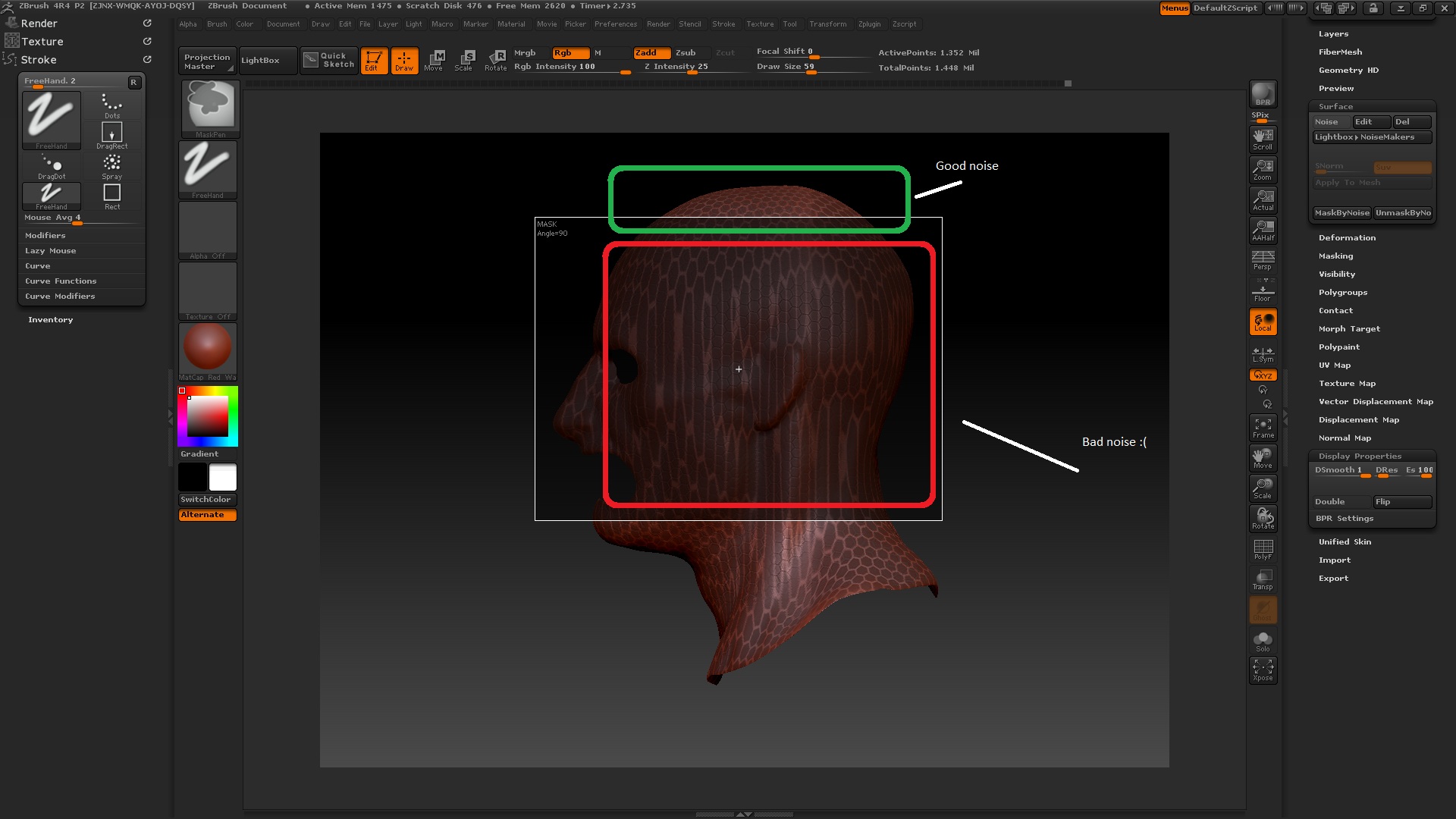Toggle Transp transparency mode
The image size is (1456, 819).
click(1263, 579)
